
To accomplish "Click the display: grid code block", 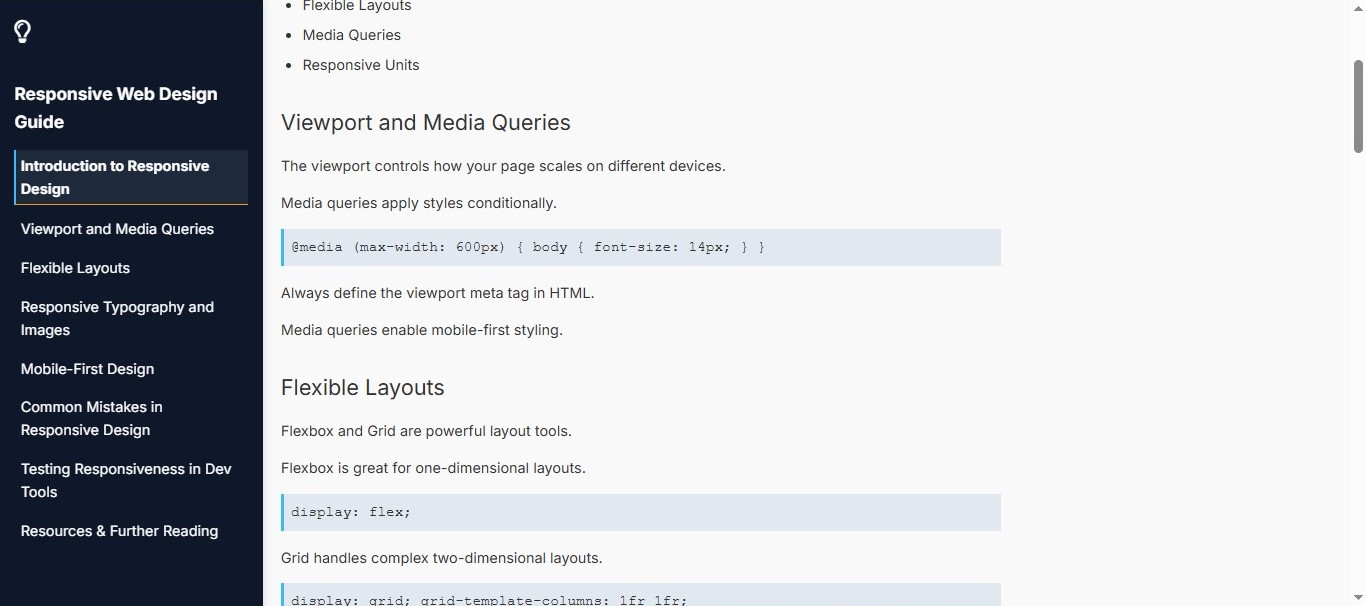I will point(641,595).
